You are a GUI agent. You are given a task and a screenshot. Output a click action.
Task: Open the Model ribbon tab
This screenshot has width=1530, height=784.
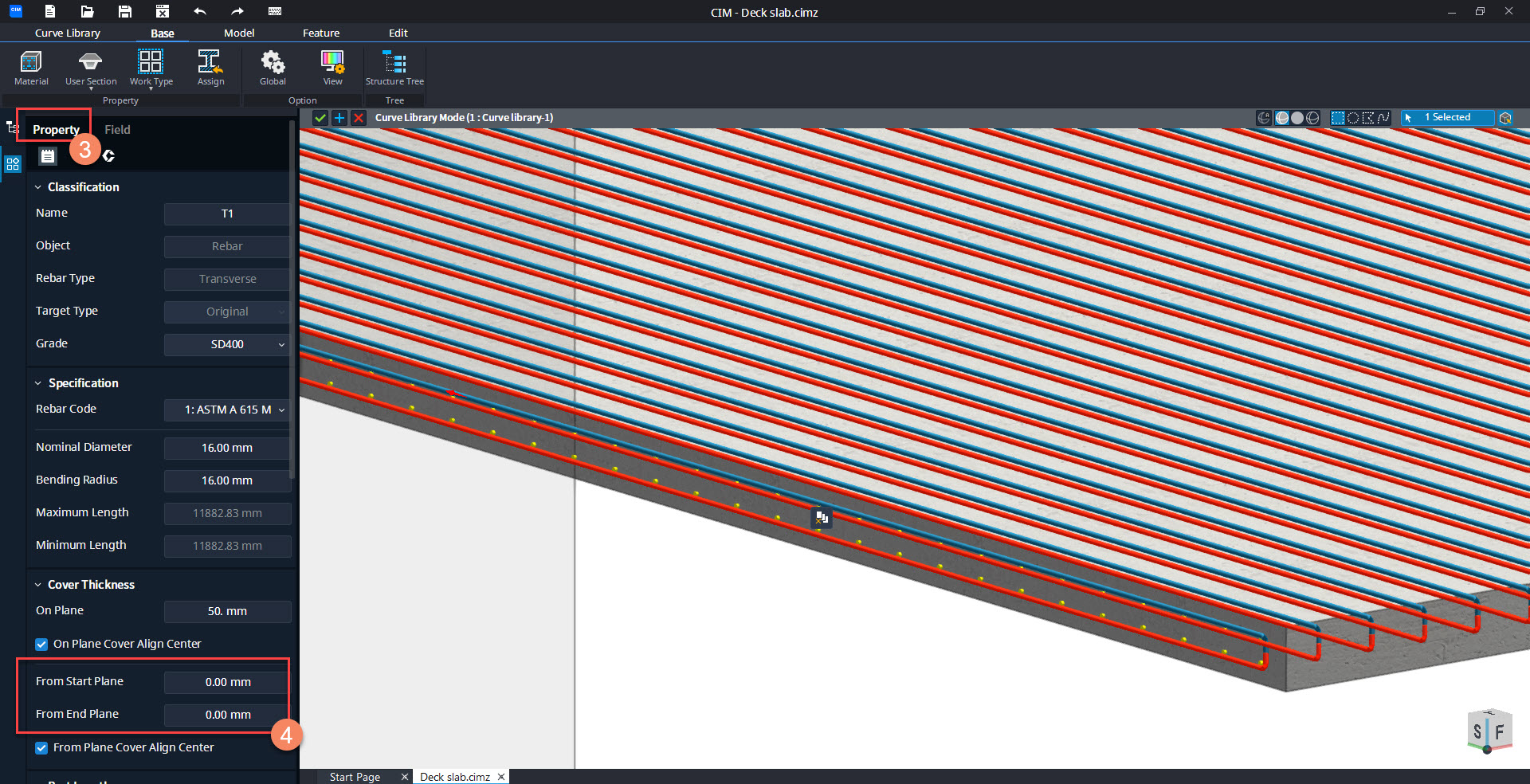tap(239, 33)
